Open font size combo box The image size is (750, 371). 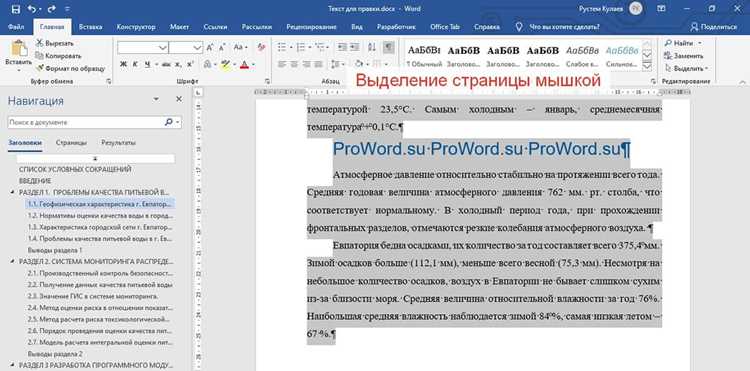[186, 47]
